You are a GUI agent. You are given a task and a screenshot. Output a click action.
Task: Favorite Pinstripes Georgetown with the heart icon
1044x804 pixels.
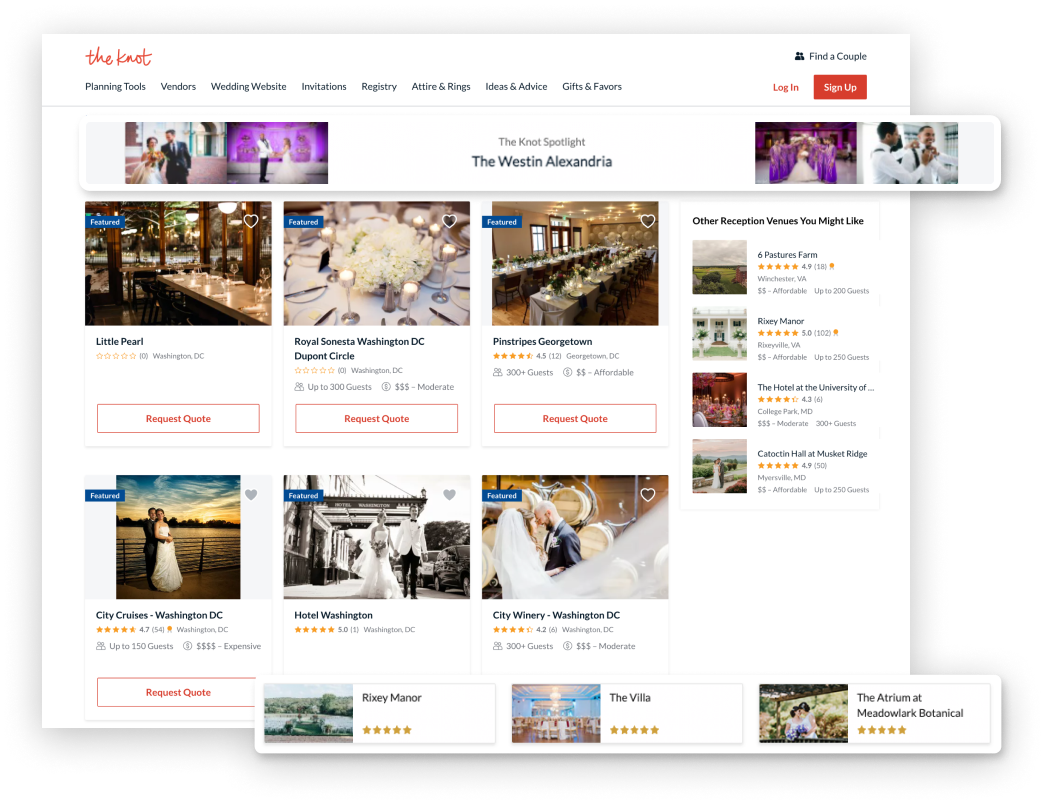(648, 221)
